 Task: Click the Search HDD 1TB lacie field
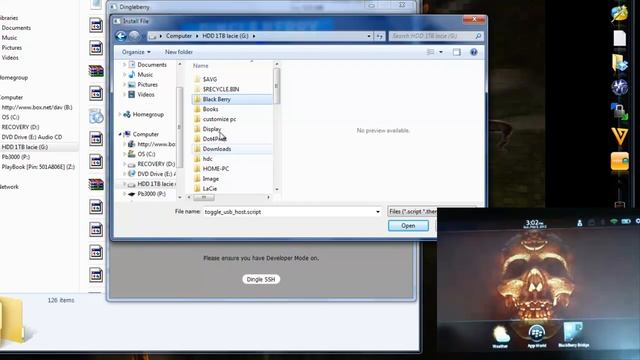pos(432,36)
